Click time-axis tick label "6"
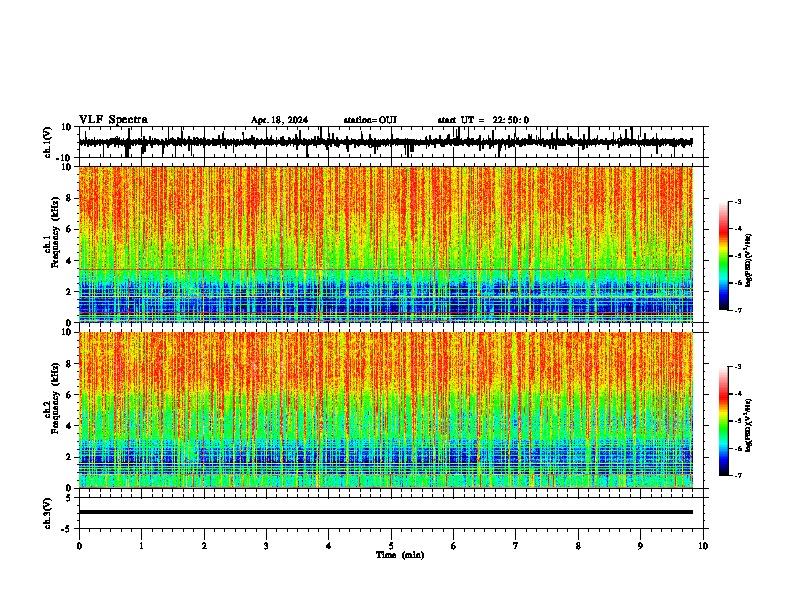792x612 pixels. coord(453,546)
